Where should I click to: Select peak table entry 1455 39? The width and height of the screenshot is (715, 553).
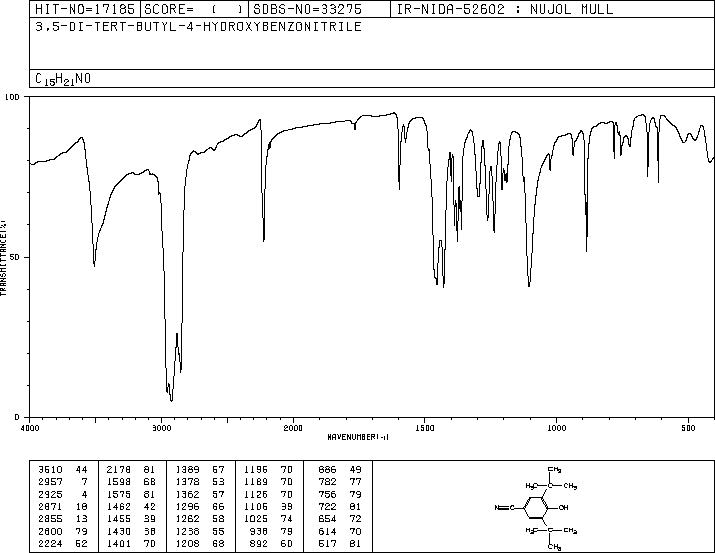[199, 519]
